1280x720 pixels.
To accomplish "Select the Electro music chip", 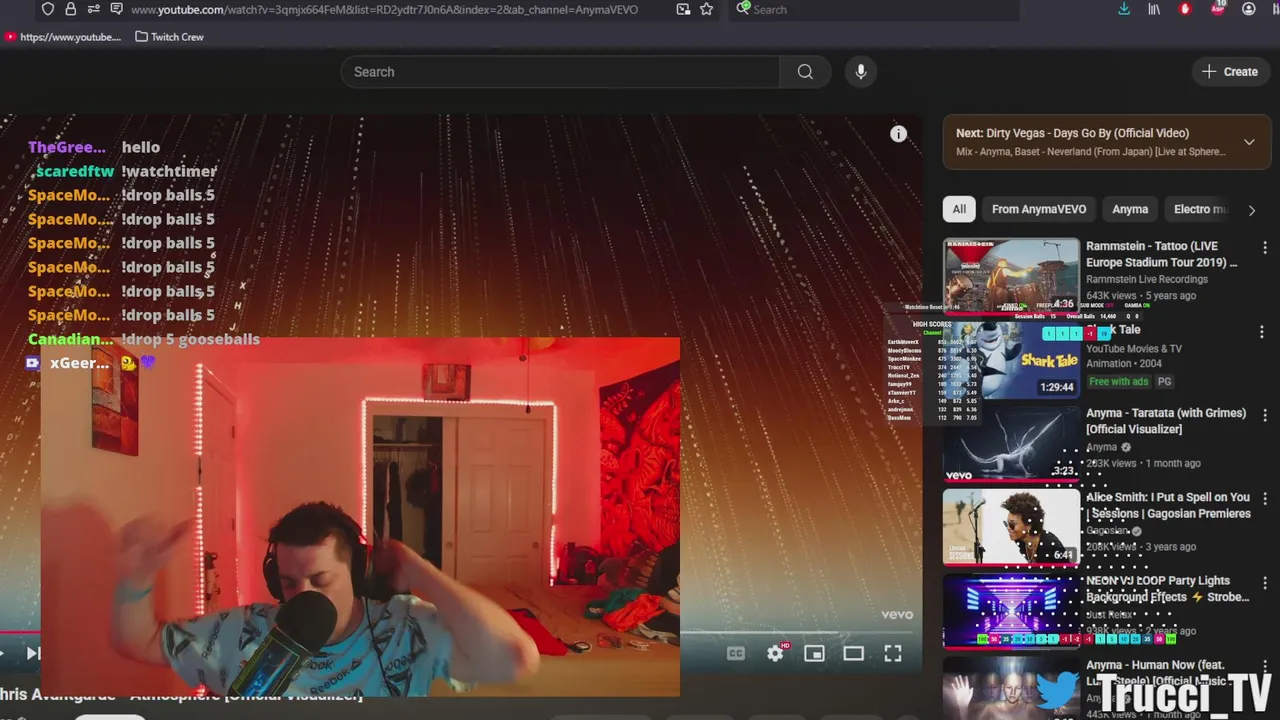I will (1200, 209).
